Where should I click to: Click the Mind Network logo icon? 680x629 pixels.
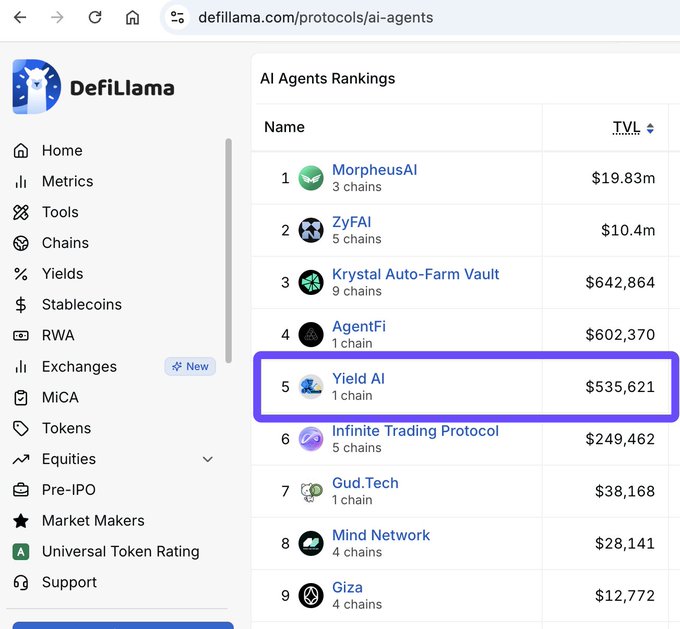(311, 543)
